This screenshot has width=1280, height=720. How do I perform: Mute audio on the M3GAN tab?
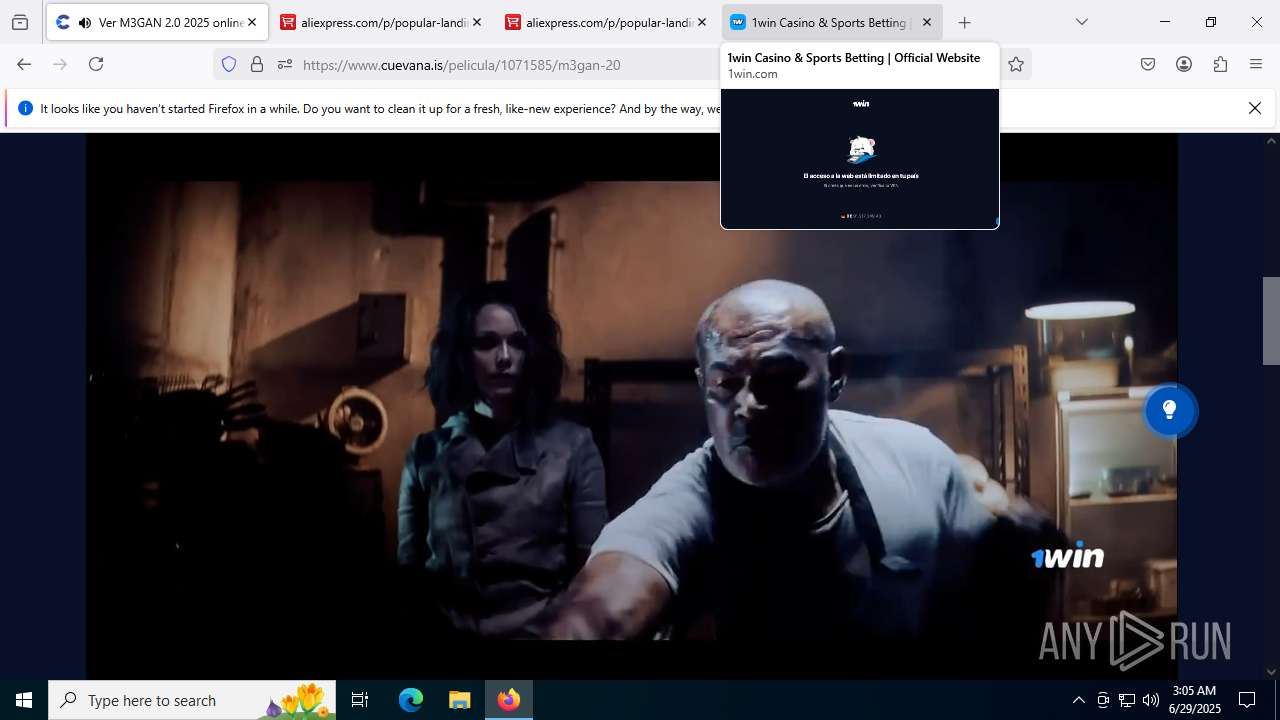84,22
